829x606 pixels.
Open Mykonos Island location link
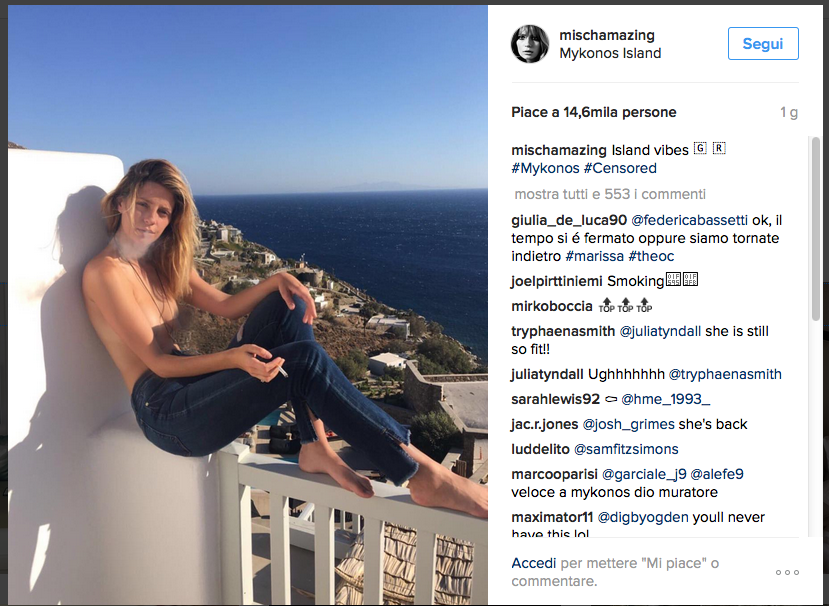tap(610, 53)
